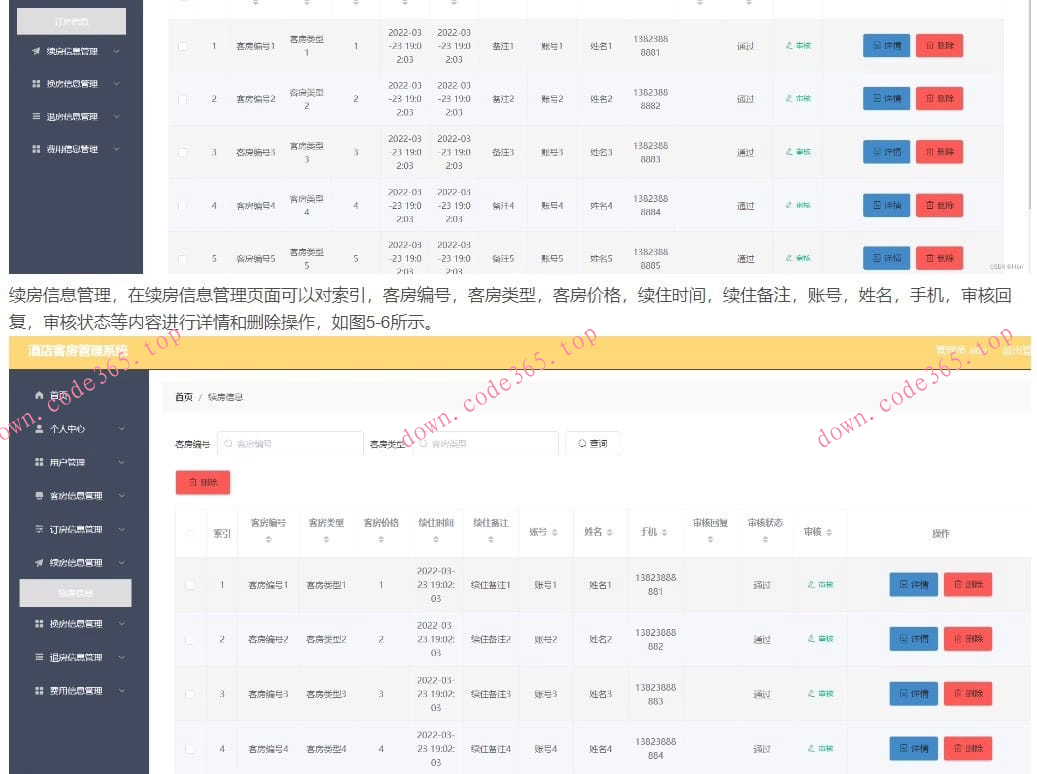Screen dimensions: 1037x774
Task: Click the red batch 删除 button
Action: click(204, 481)
